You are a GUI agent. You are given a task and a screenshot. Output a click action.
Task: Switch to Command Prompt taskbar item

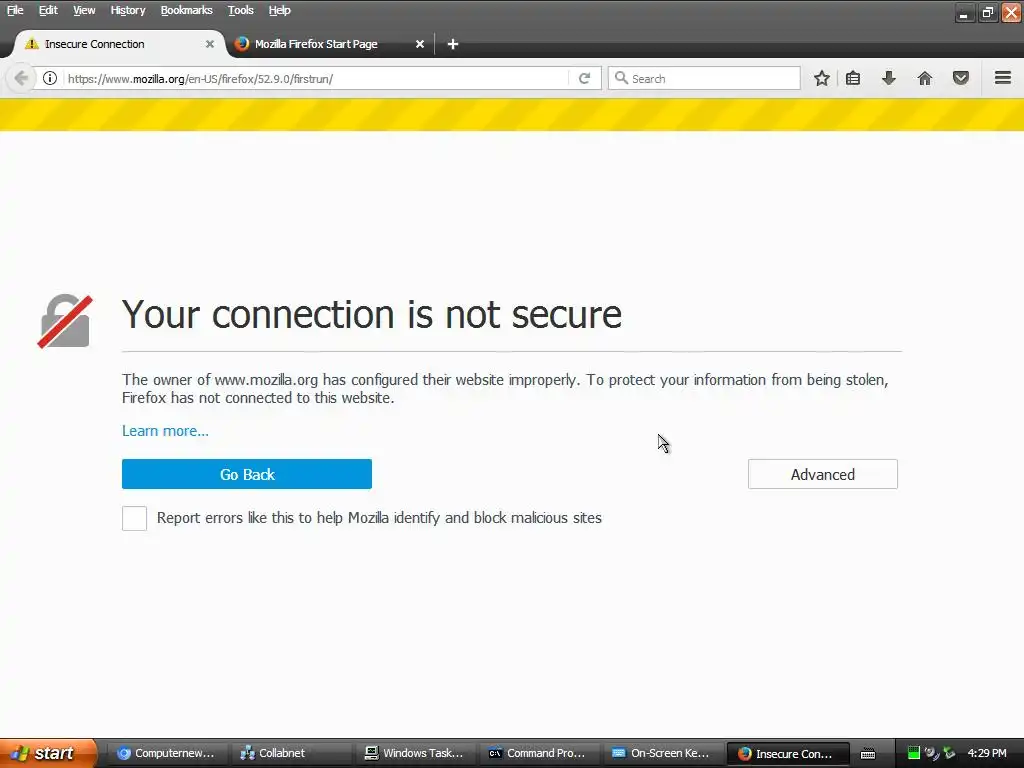[540, 753]
